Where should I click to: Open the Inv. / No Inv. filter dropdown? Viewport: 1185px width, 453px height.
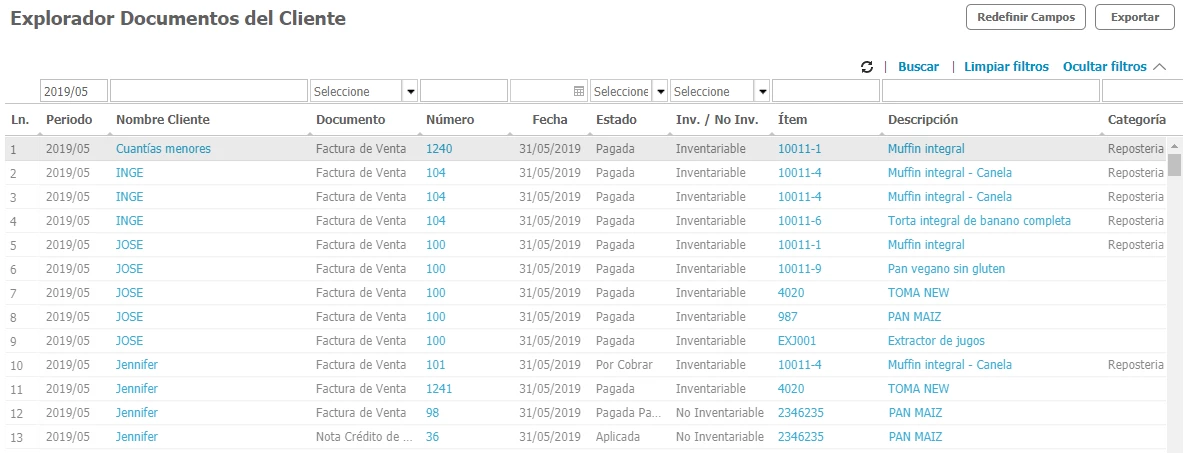pos(761,91)
